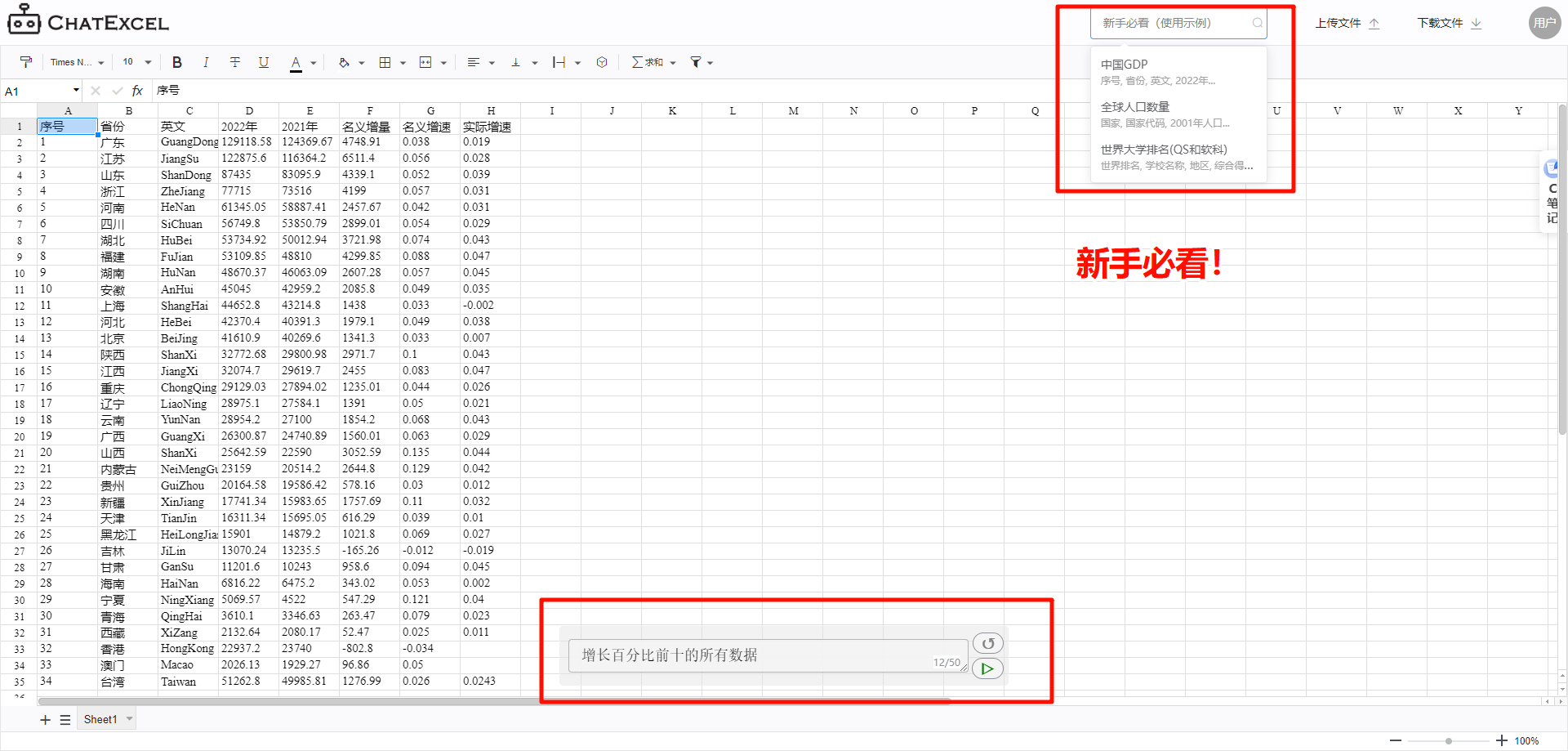Expand the filter dropdown arrow
Viewport: 1568px width, 751px height.
pyautogui.click(x=710, y=63)
